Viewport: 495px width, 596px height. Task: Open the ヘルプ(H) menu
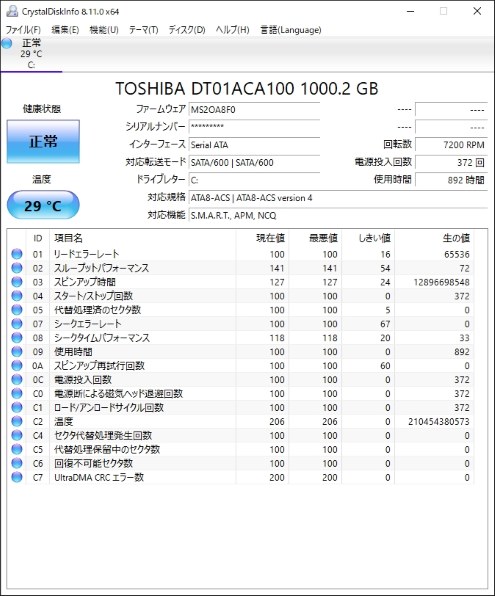pyautogui.click(x=232, y=30)
